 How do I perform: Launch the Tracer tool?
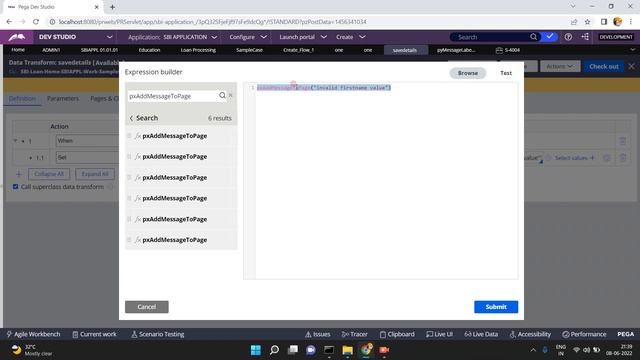(x=354, y=334)
